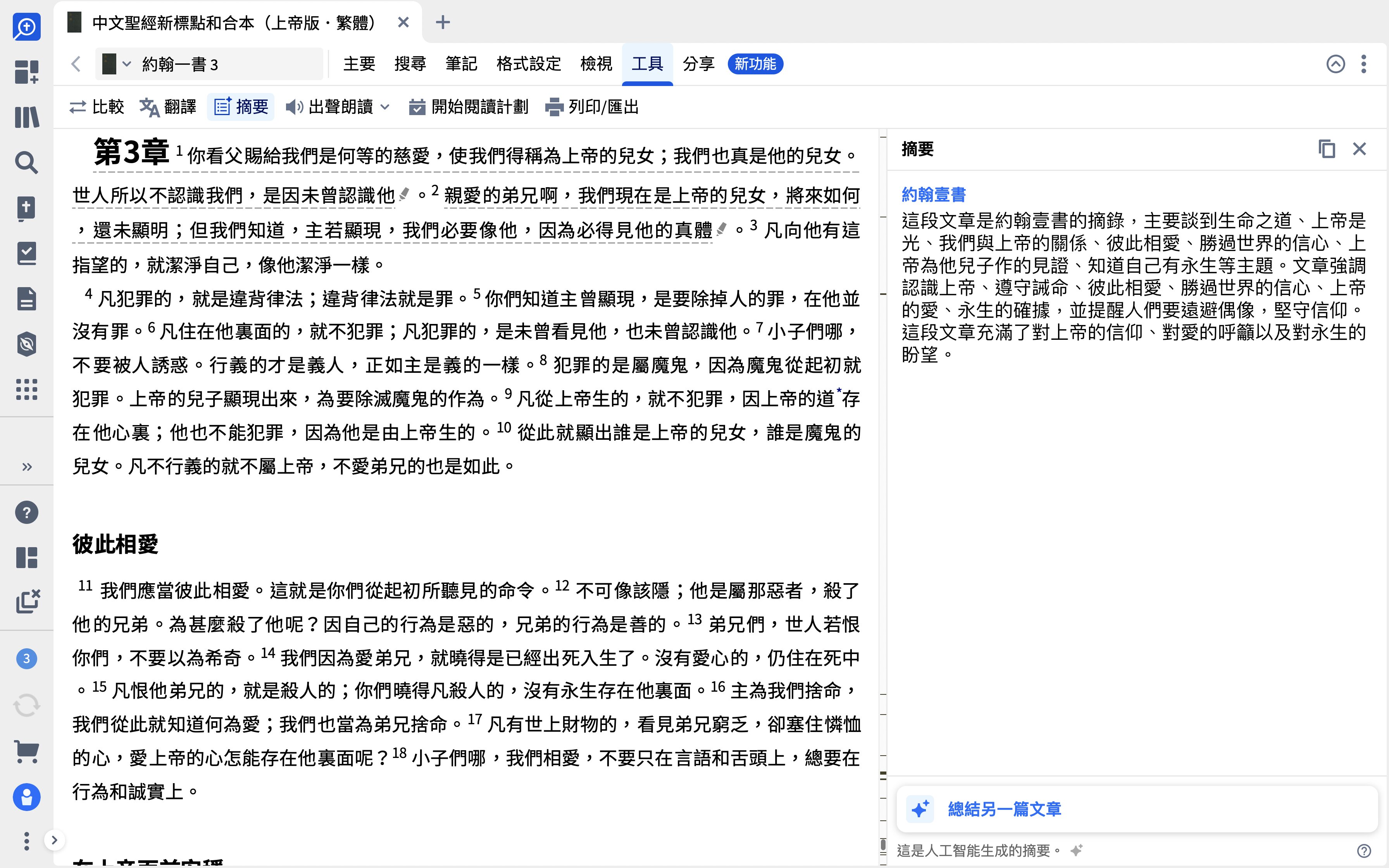Select the 工具 tab

[648, 64]
